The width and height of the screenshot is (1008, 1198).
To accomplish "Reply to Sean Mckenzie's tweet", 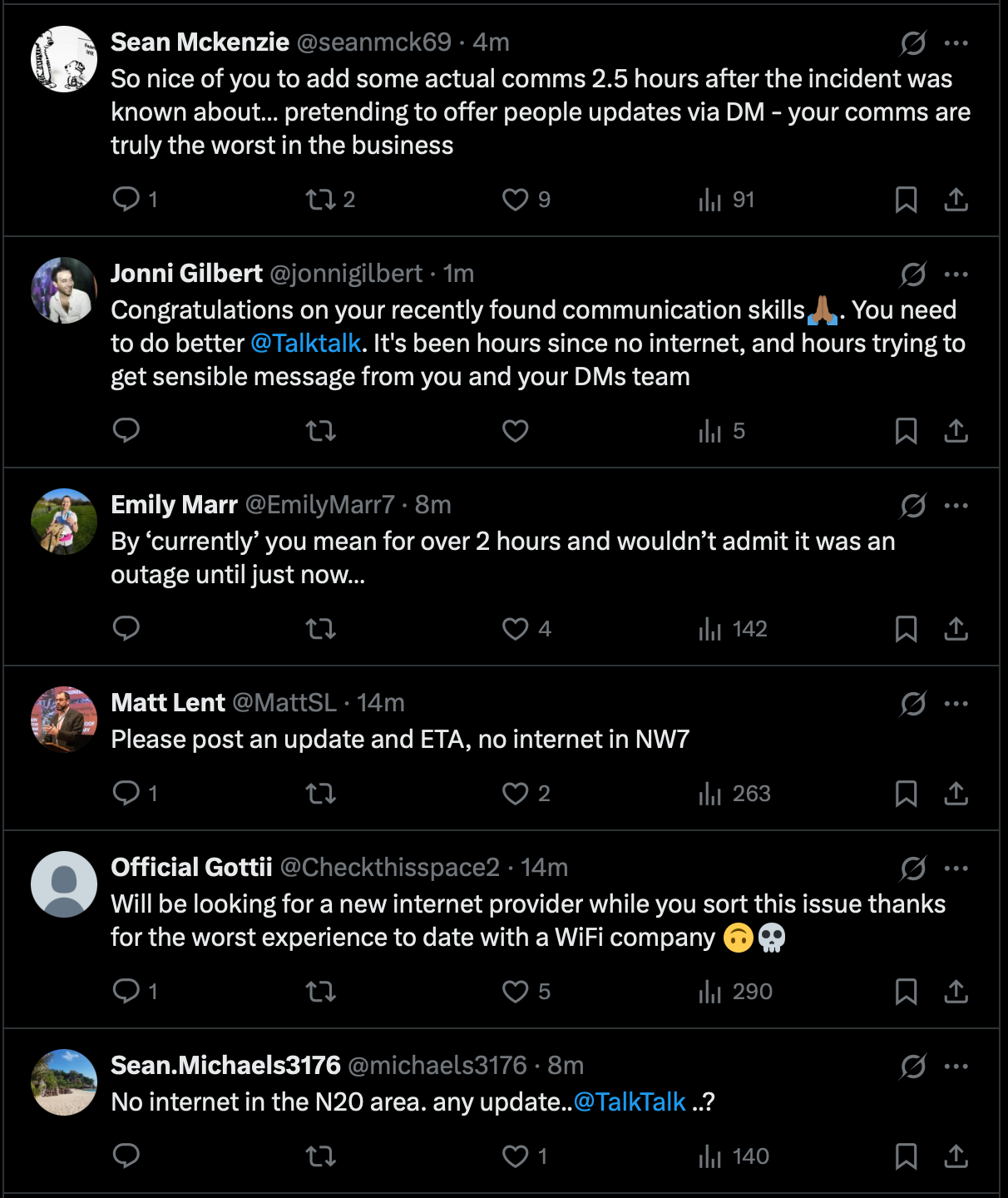I will (x=126, y=199).
